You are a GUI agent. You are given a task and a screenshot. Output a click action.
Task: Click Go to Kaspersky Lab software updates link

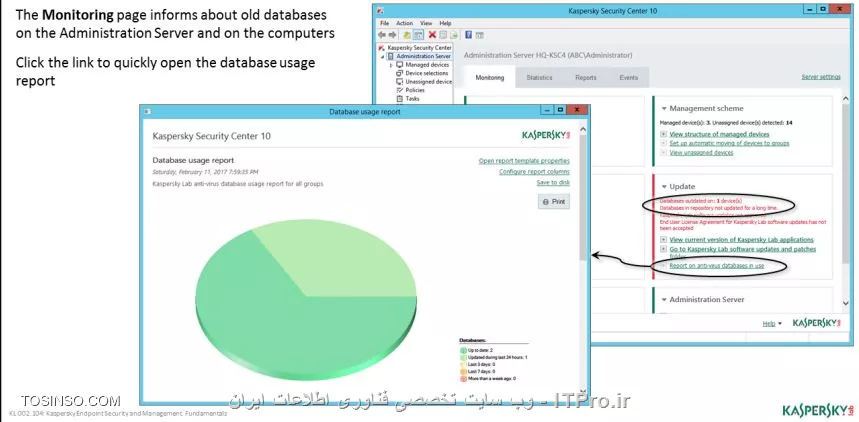point(742,252)
